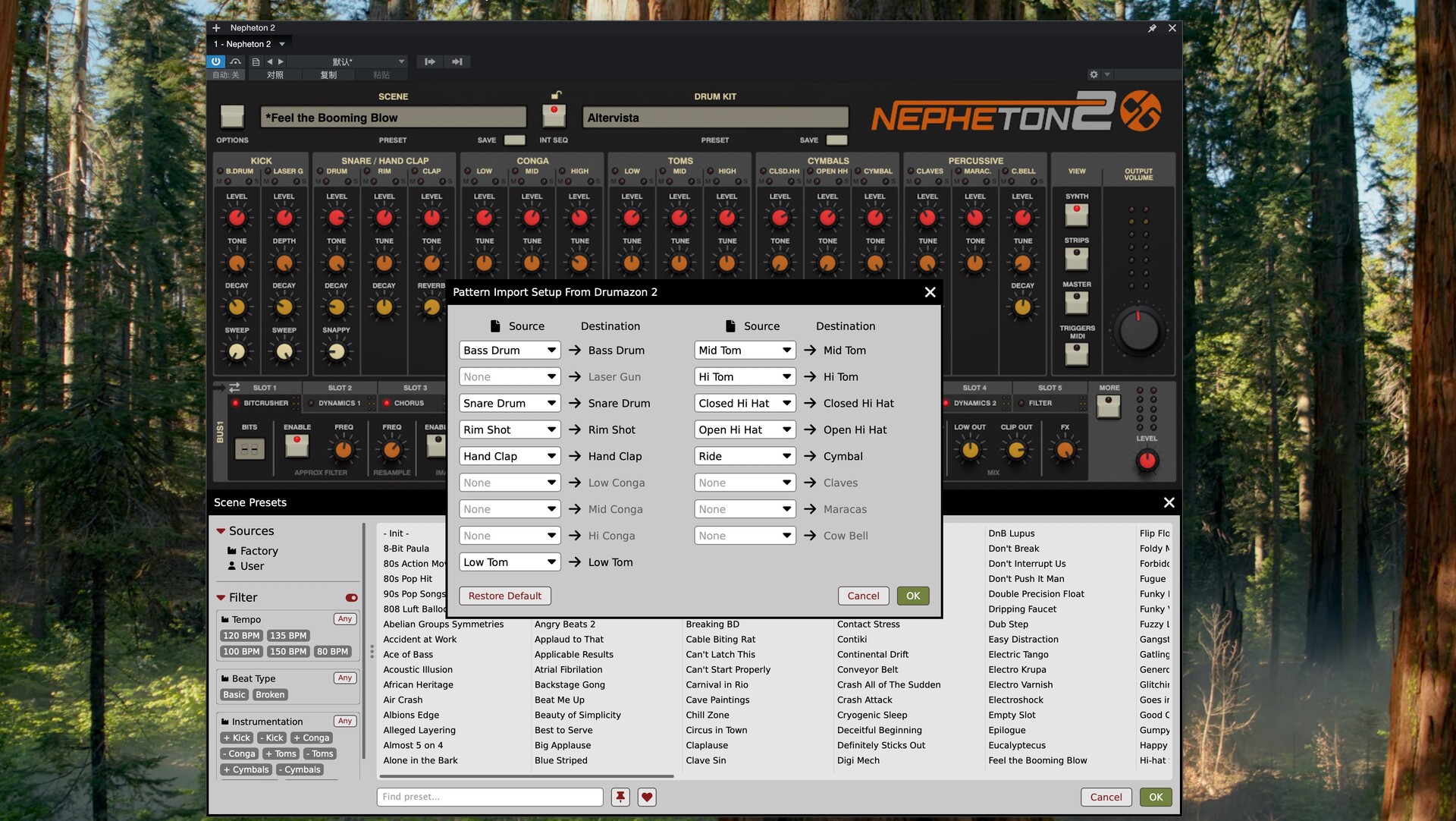Go to next host preset arrow
This screenshot has width=1456, height=821.
tap(281, 61)
